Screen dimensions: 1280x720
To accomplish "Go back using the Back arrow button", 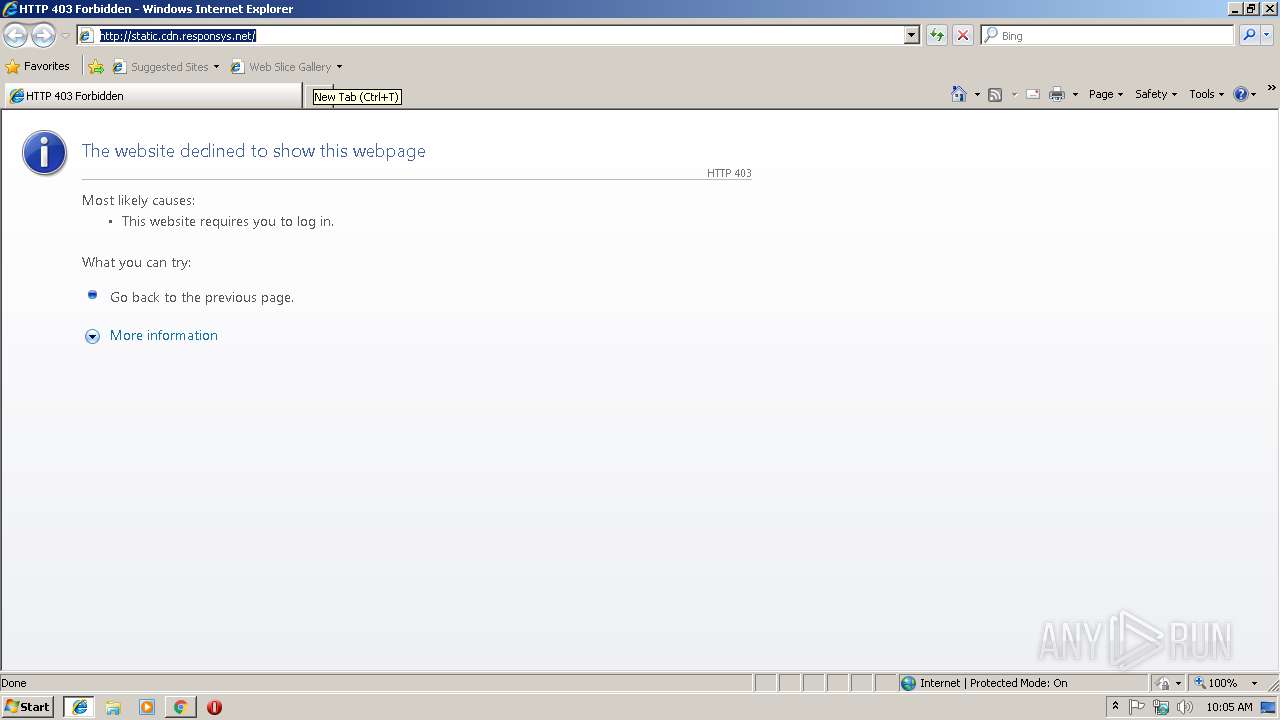I will 15,36.
